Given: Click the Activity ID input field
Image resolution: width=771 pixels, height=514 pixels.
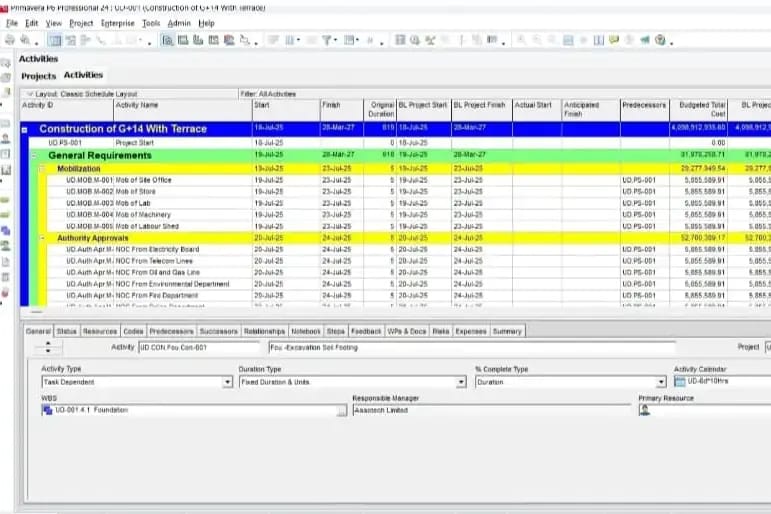Looking at the screenshot, I should point(199,348).
